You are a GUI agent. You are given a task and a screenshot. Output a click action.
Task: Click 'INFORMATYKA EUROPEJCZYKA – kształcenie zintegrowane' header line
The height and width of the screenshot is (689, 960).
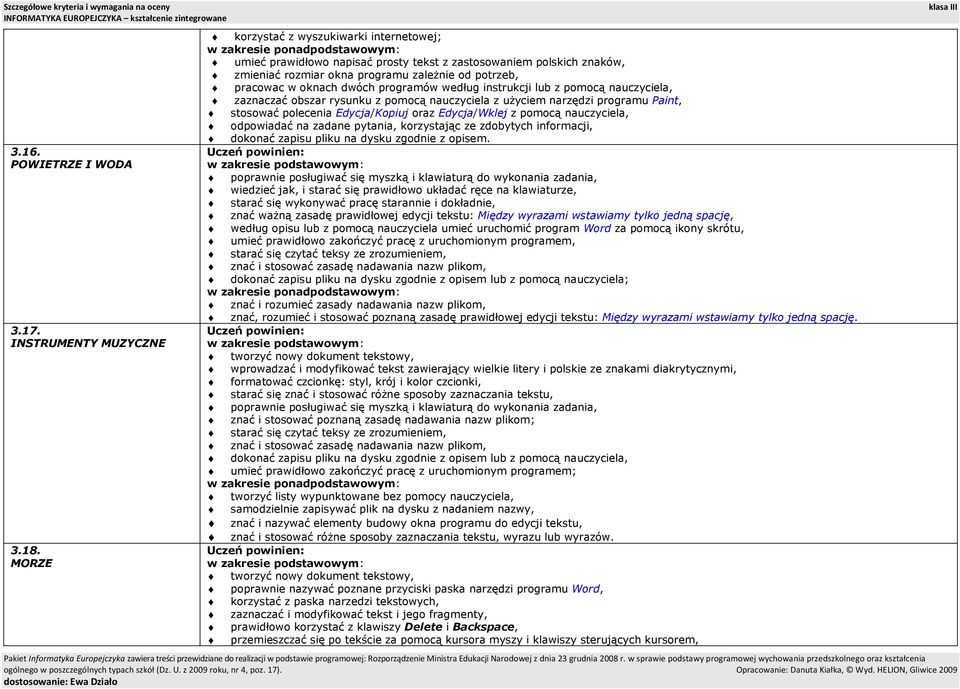[114, 18]
